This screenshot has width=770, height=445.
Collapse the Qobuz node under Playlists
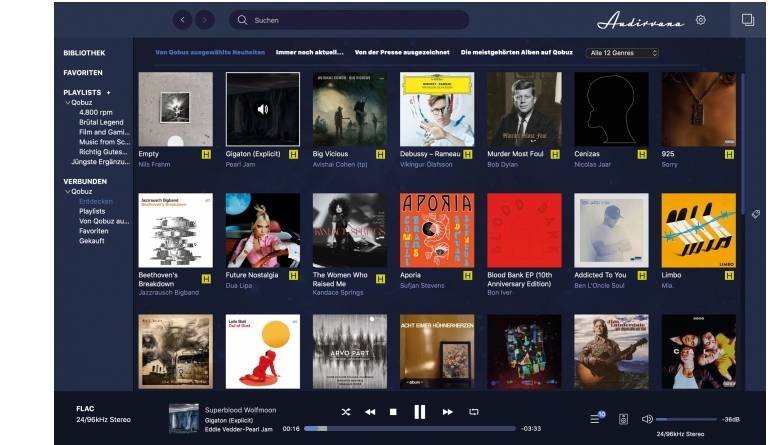tap(68, 103)
